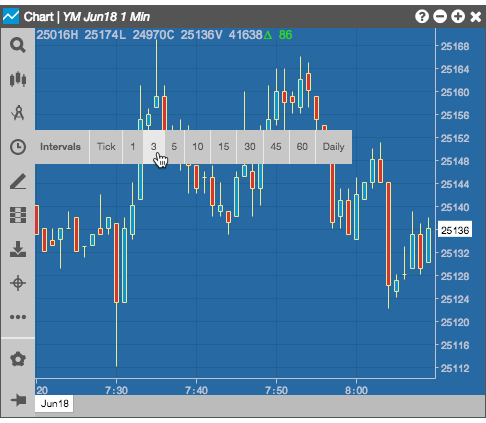Choose the Tick interval option
The width and height of the screenshot is (486, 423).
106,147
